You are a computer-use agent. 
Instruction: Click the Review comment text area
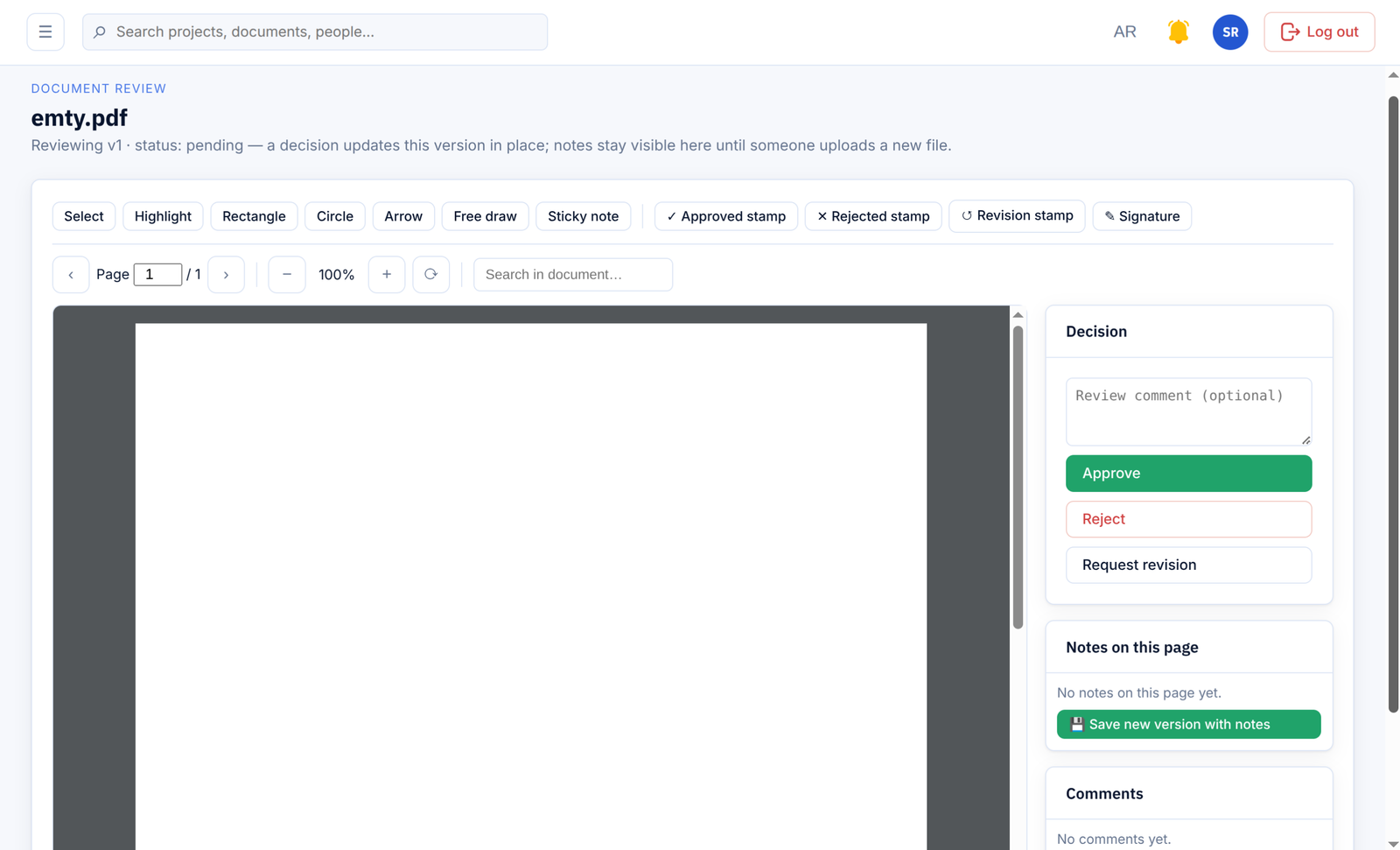1188,411
